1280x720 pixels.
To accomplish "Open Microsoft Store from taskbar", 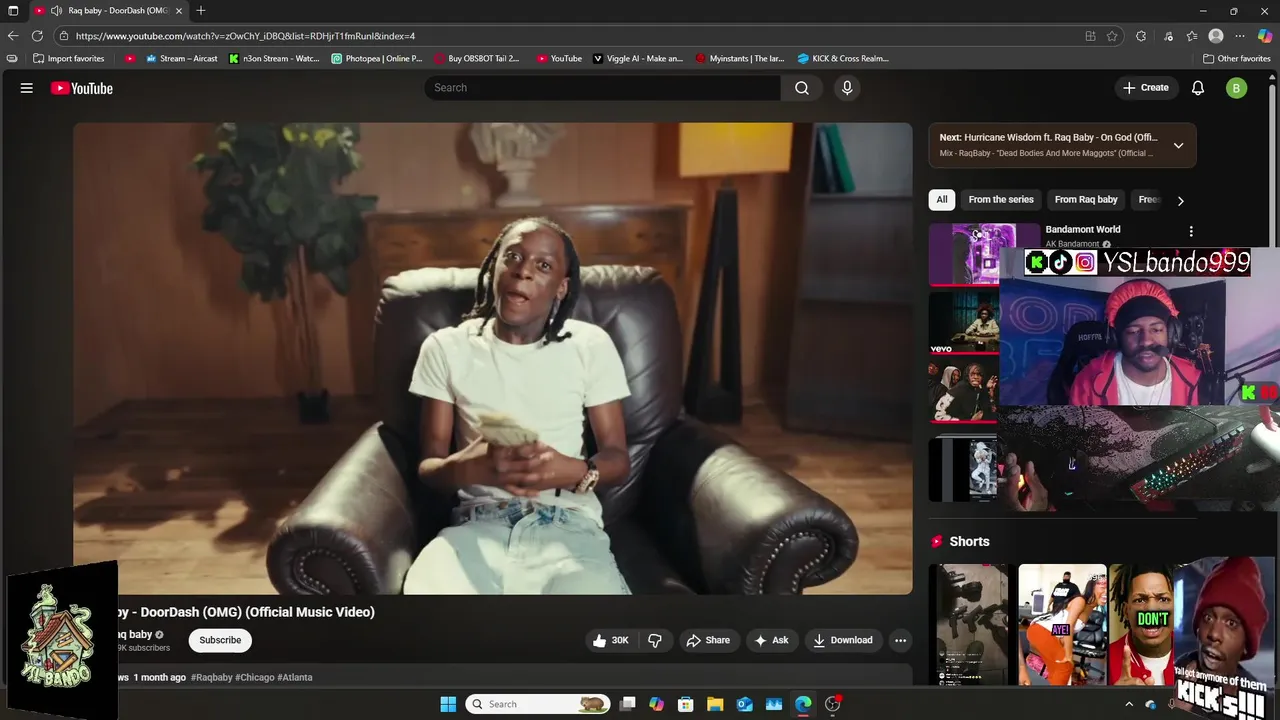I will coord(685,704).
